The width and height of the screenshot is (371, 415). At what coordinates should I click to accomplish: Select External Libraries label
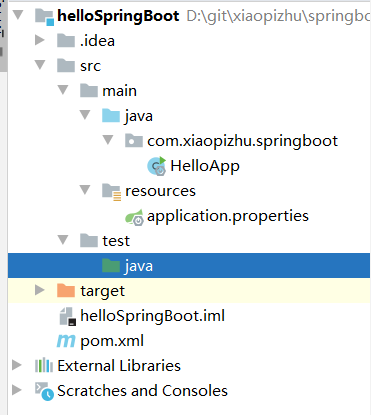[119, 366]
